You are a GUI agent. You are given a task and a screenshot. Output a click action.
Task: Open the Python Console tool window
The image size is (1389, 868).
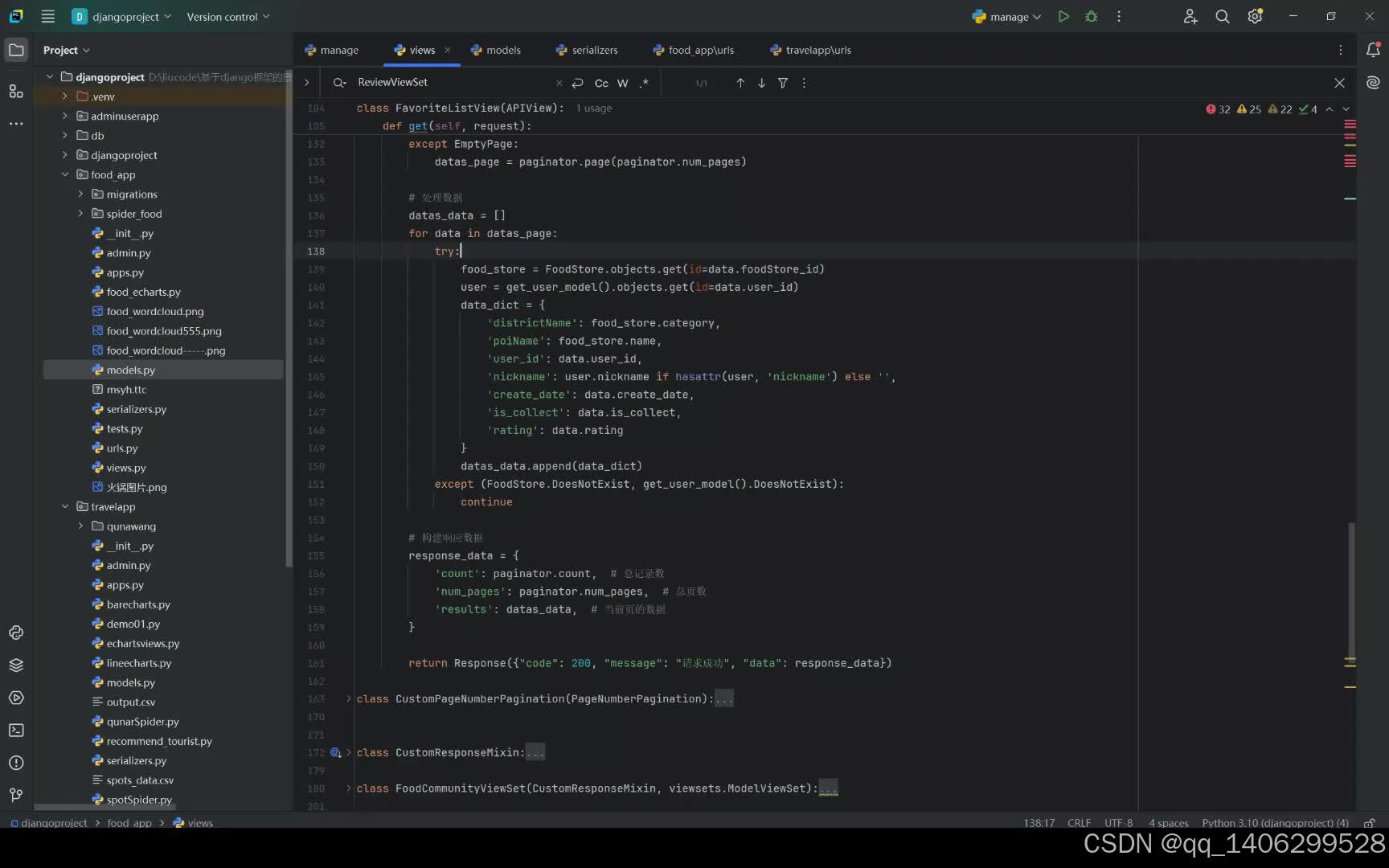16,633
